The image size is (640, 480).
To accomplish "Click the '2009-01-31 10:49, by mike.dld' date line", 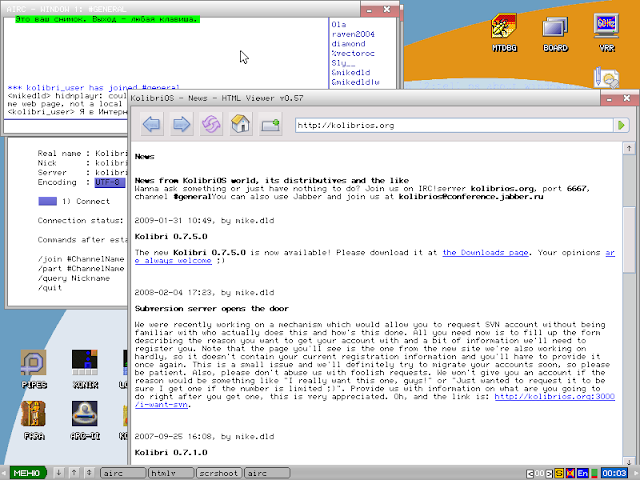I will click(x=204, y=221).
